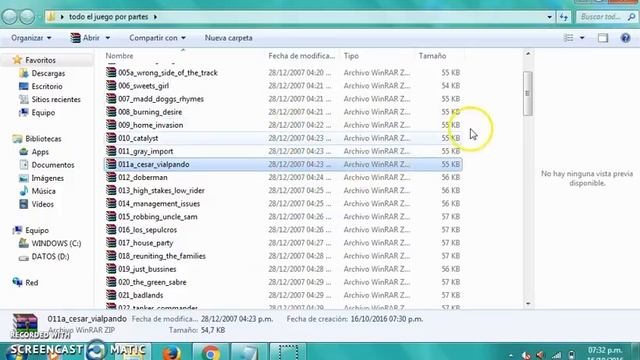
Task: Open the Organizar menu
Action: tap(31, 38)
